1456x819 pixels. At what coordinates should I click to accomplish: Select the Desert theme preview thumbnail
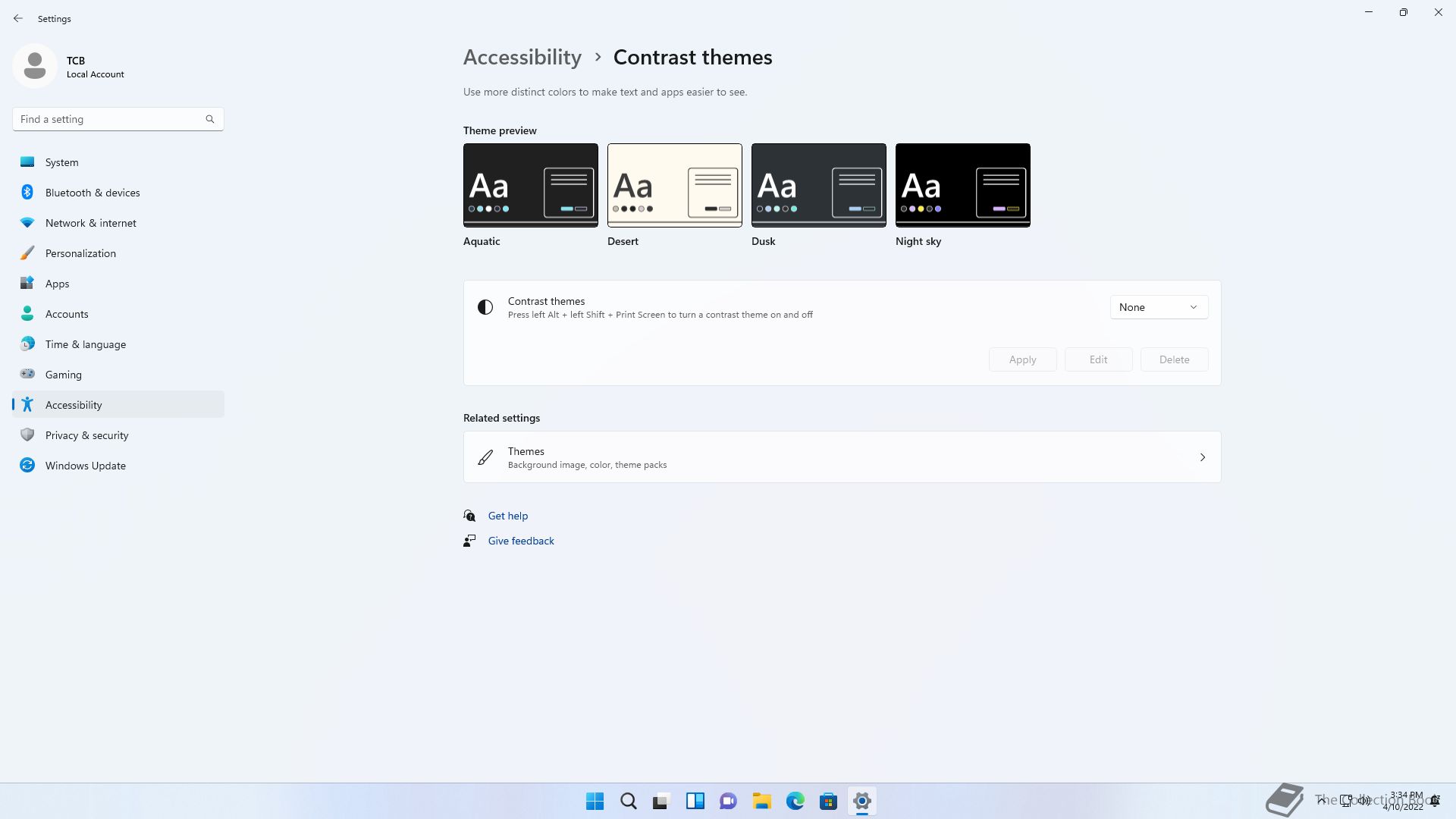pyautogui.click(x=674, y=185)
